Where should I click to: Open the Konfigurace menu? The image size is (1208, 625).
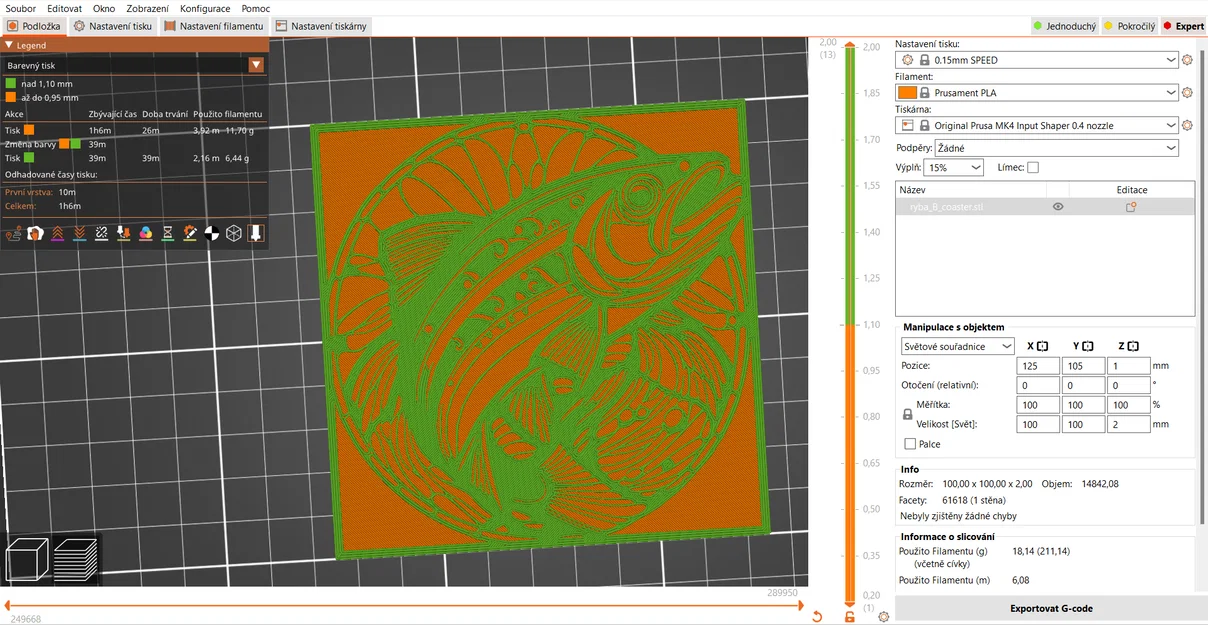pos(205,8)
